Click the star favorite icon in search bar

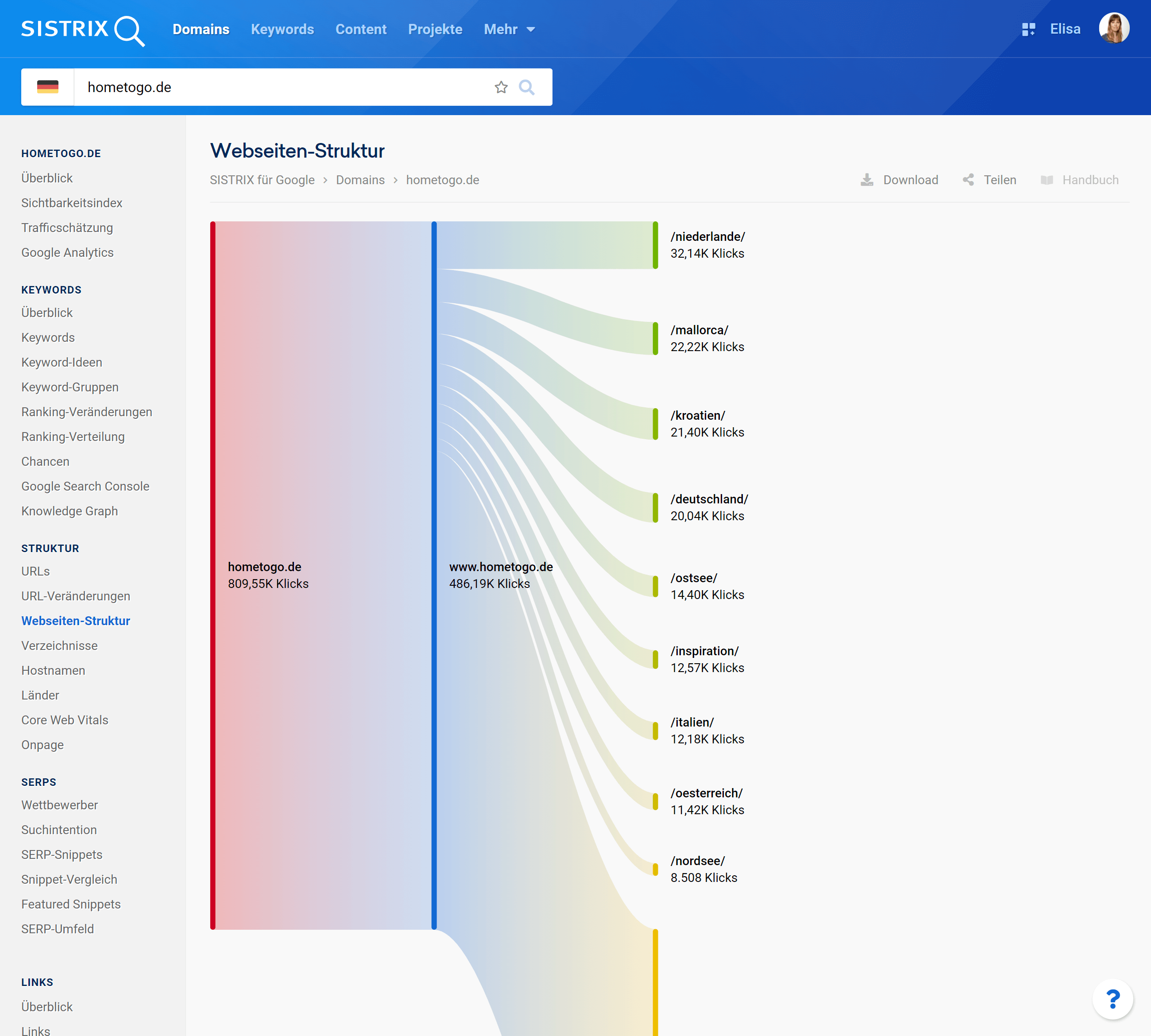pyautogui.click(x=501, y=87)
